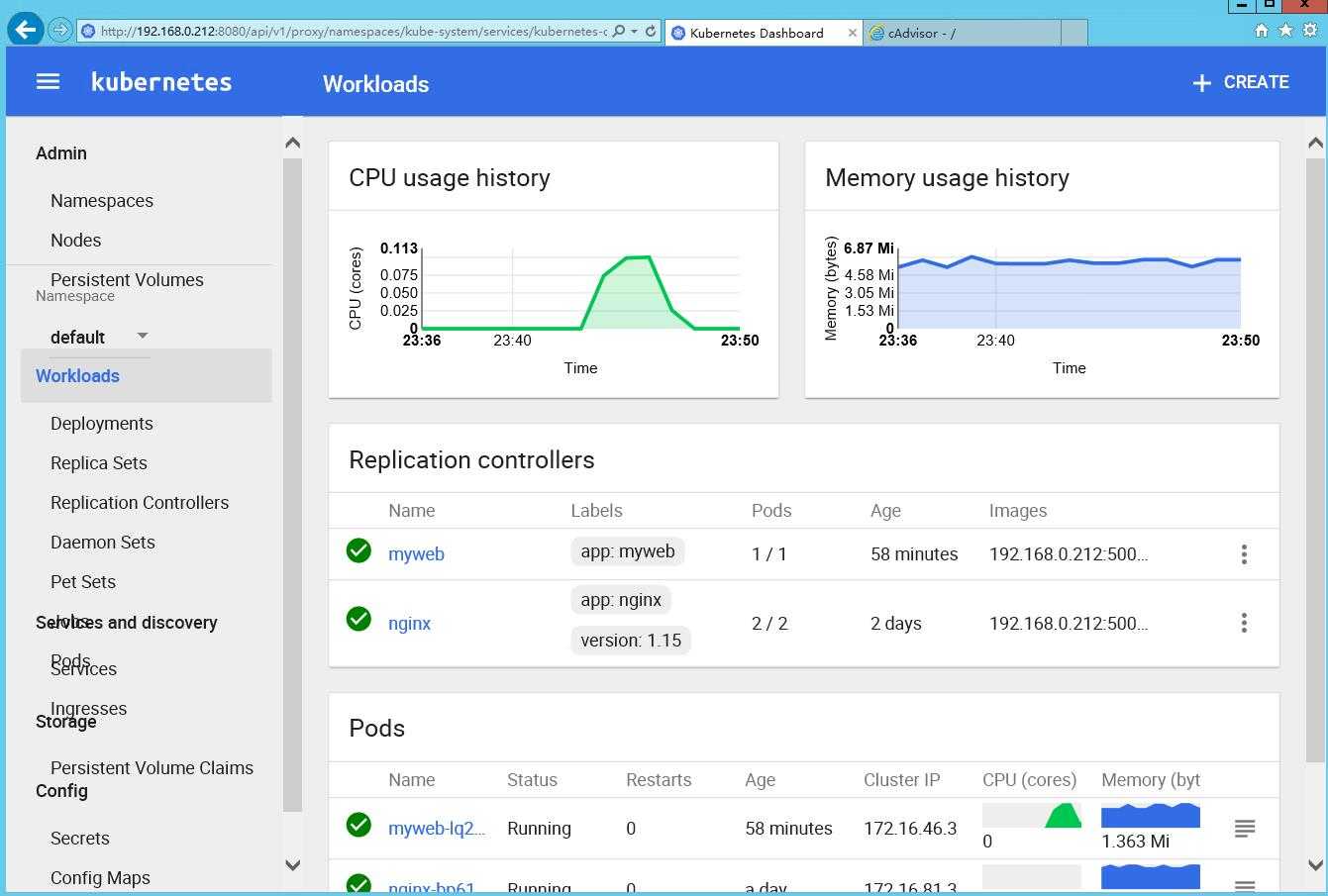This screenshot has height=896, width=1328.
Task: Click the Pods section heading
Action: click(x=376, y=729)
